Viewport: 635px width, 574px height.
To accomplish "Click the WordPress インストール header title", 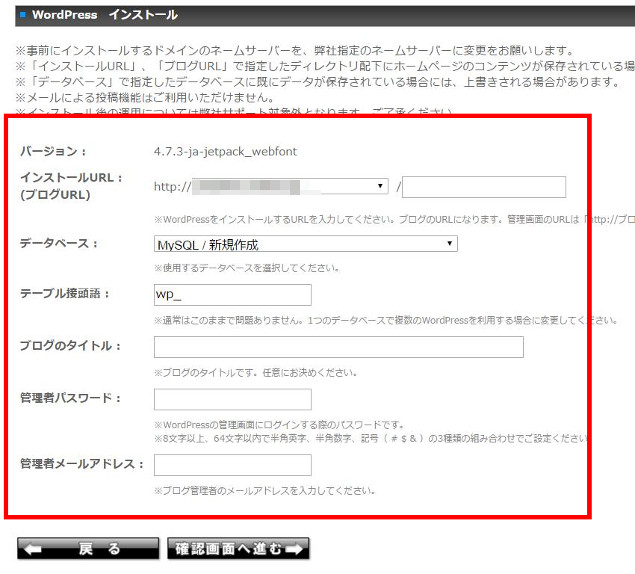I will click(105, 15).
